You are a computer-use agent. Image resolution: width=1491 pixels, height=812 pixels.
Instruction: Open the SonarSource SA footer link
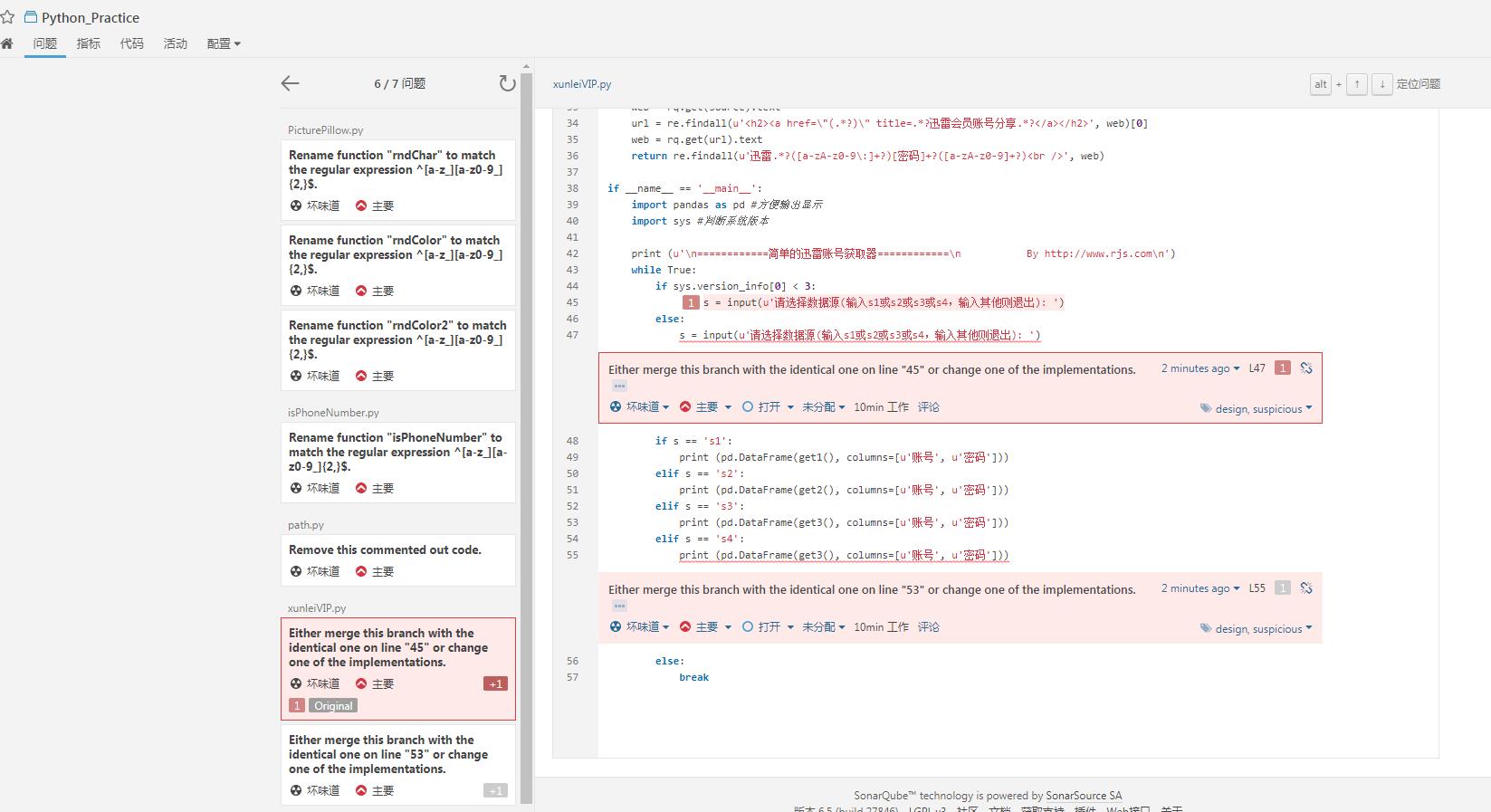point(1084,796)
